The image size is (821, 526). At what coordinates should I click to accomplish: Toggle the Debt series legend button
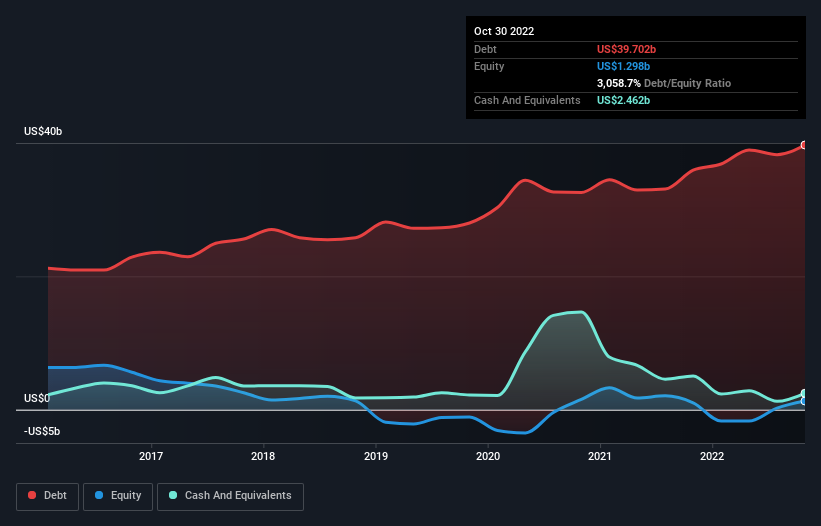tap(47, 496)
